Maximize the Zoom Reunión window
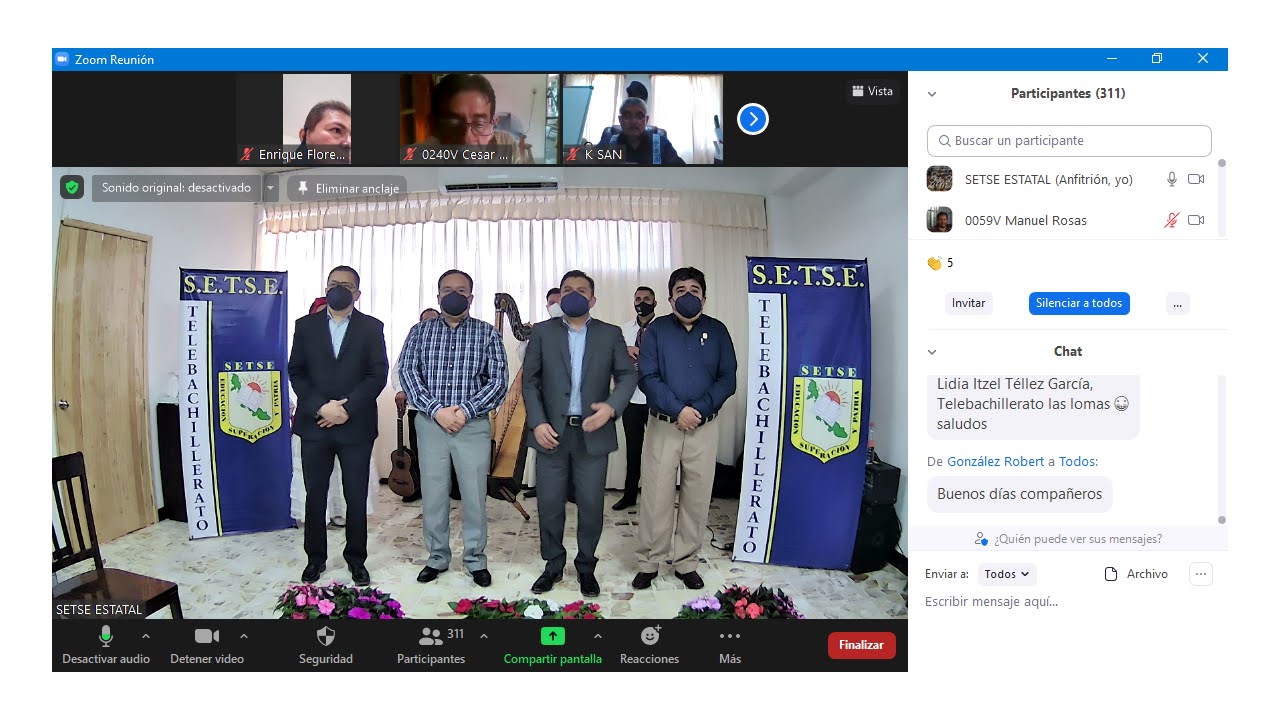1280x720 pixels. (x=1157, y=59)
